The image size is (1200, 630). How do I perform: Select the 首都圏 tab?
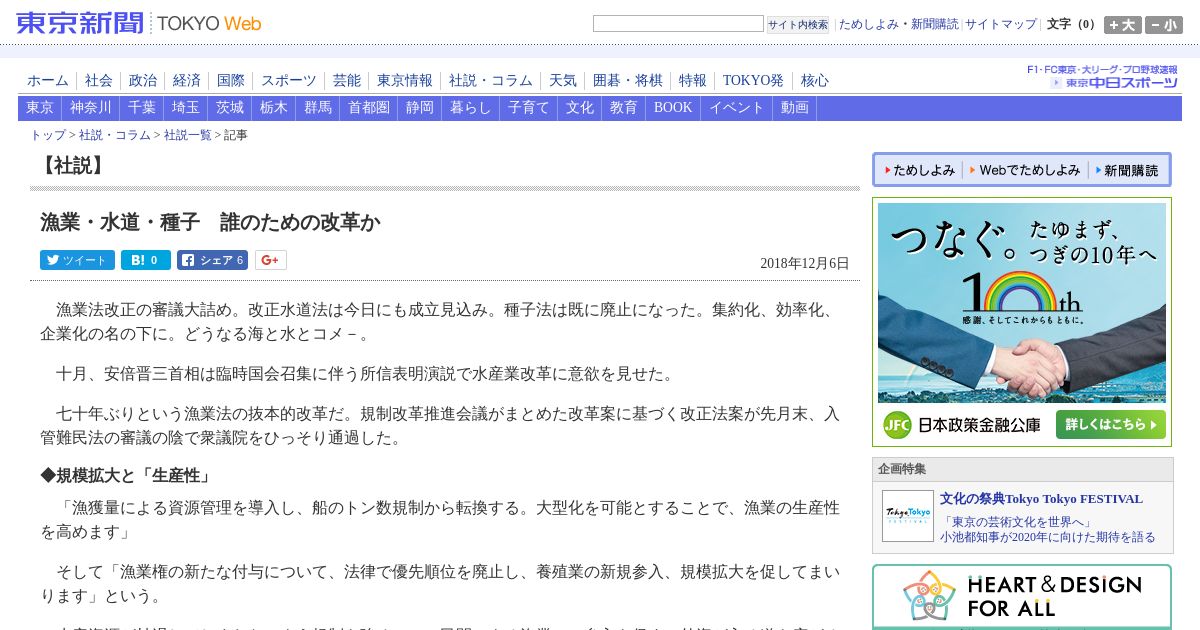click(369, 108)
